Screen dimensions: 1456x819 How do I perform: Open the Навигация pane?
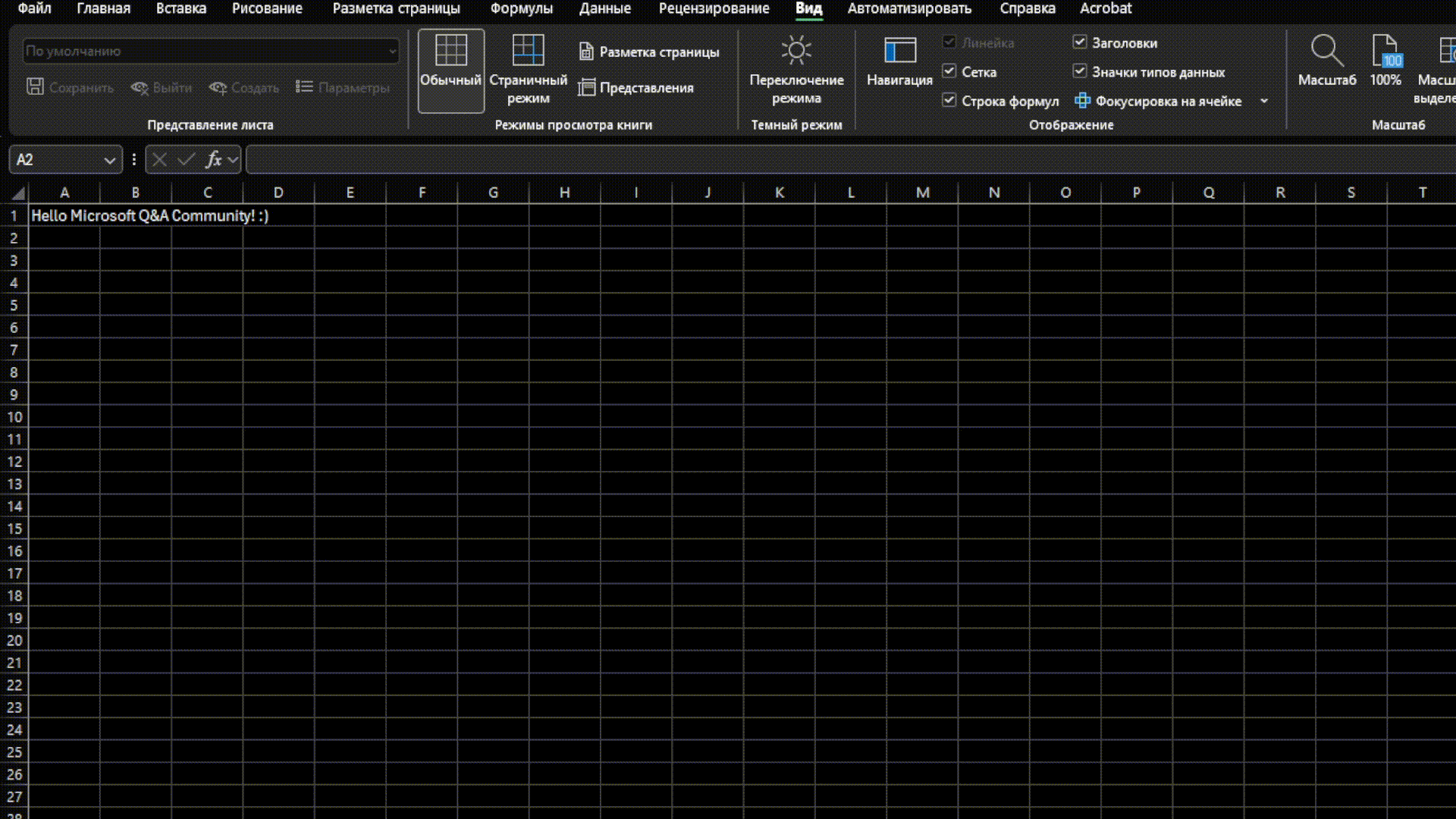tap(899, 63)
